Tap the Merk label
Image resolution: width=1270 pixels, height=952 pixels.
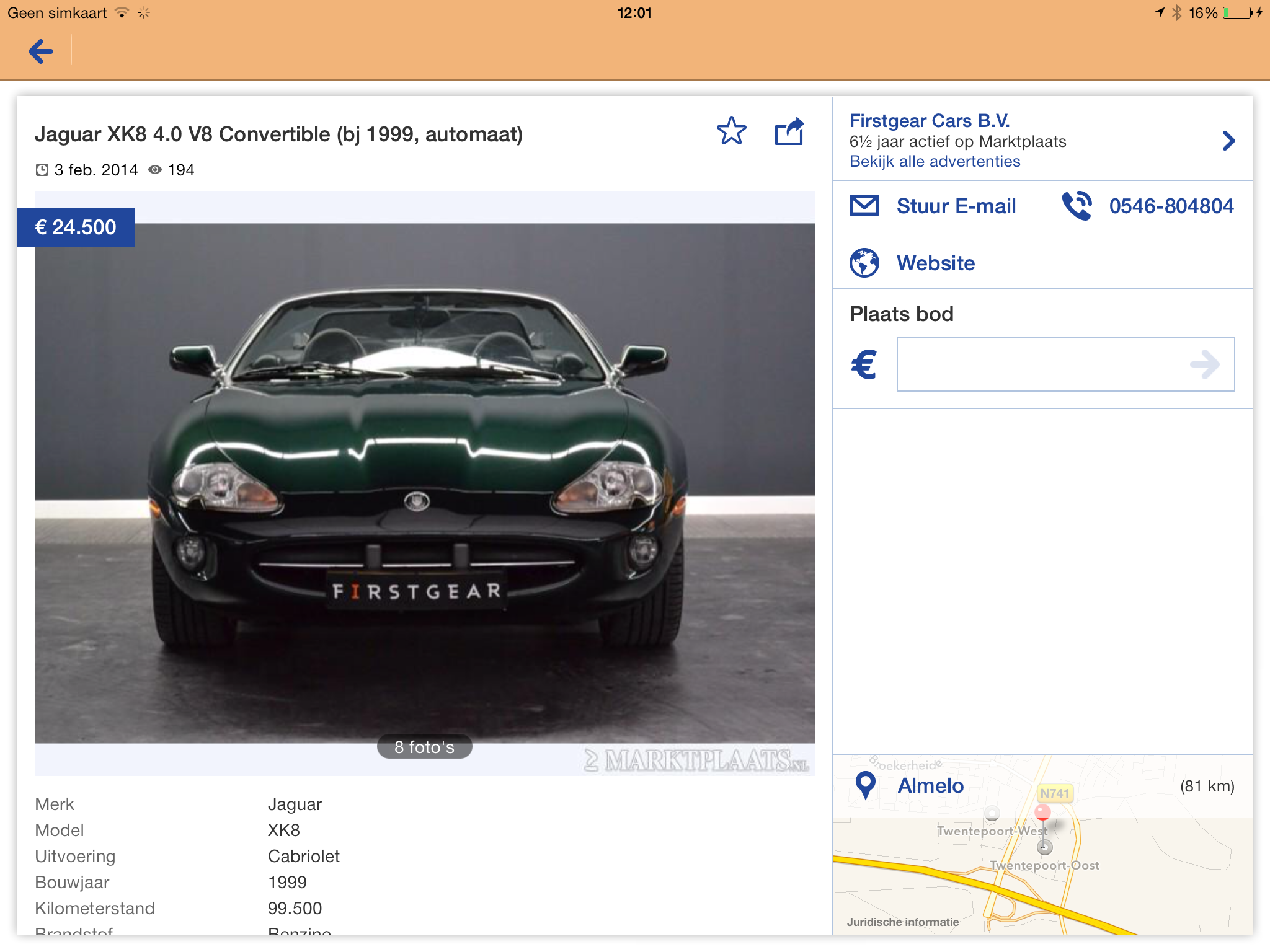(55, 804)
